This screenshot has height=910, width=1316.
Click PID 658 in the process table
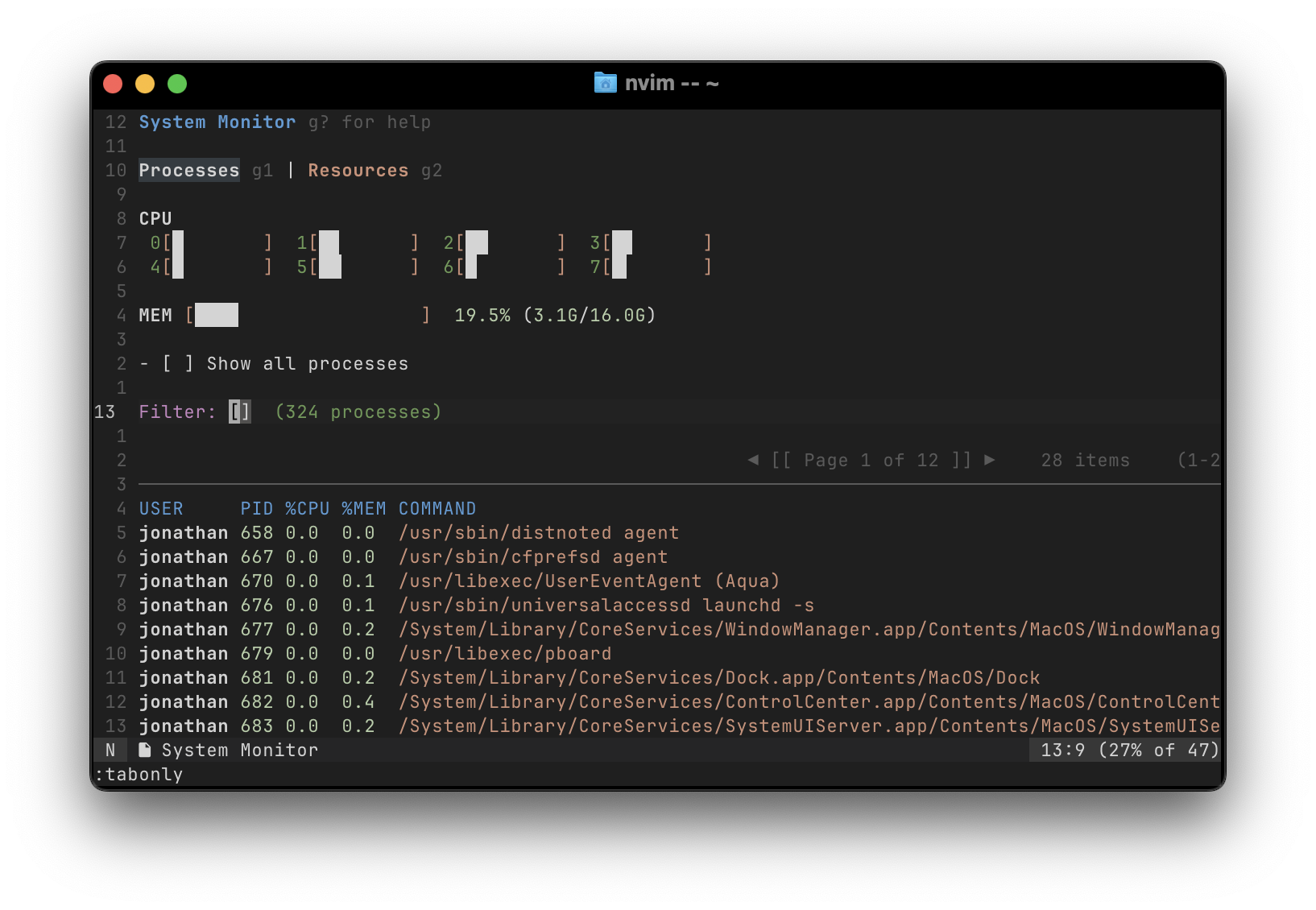point(257,532)
